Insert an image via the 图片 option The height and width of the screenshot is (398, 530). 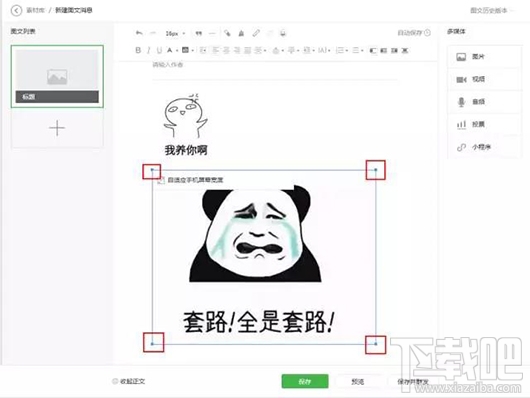484,56
